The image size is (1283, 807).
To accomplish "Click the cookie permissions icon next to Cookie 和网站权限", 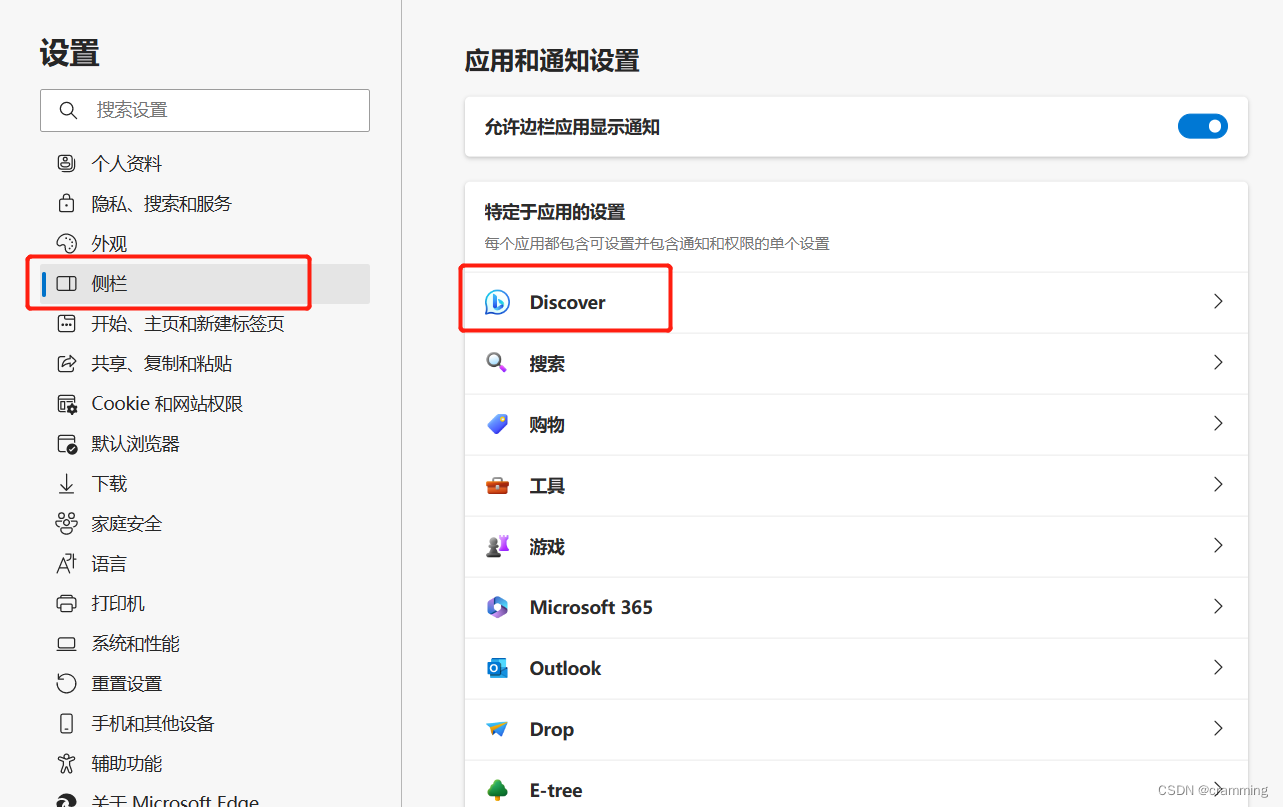I will tap(66, 404).
